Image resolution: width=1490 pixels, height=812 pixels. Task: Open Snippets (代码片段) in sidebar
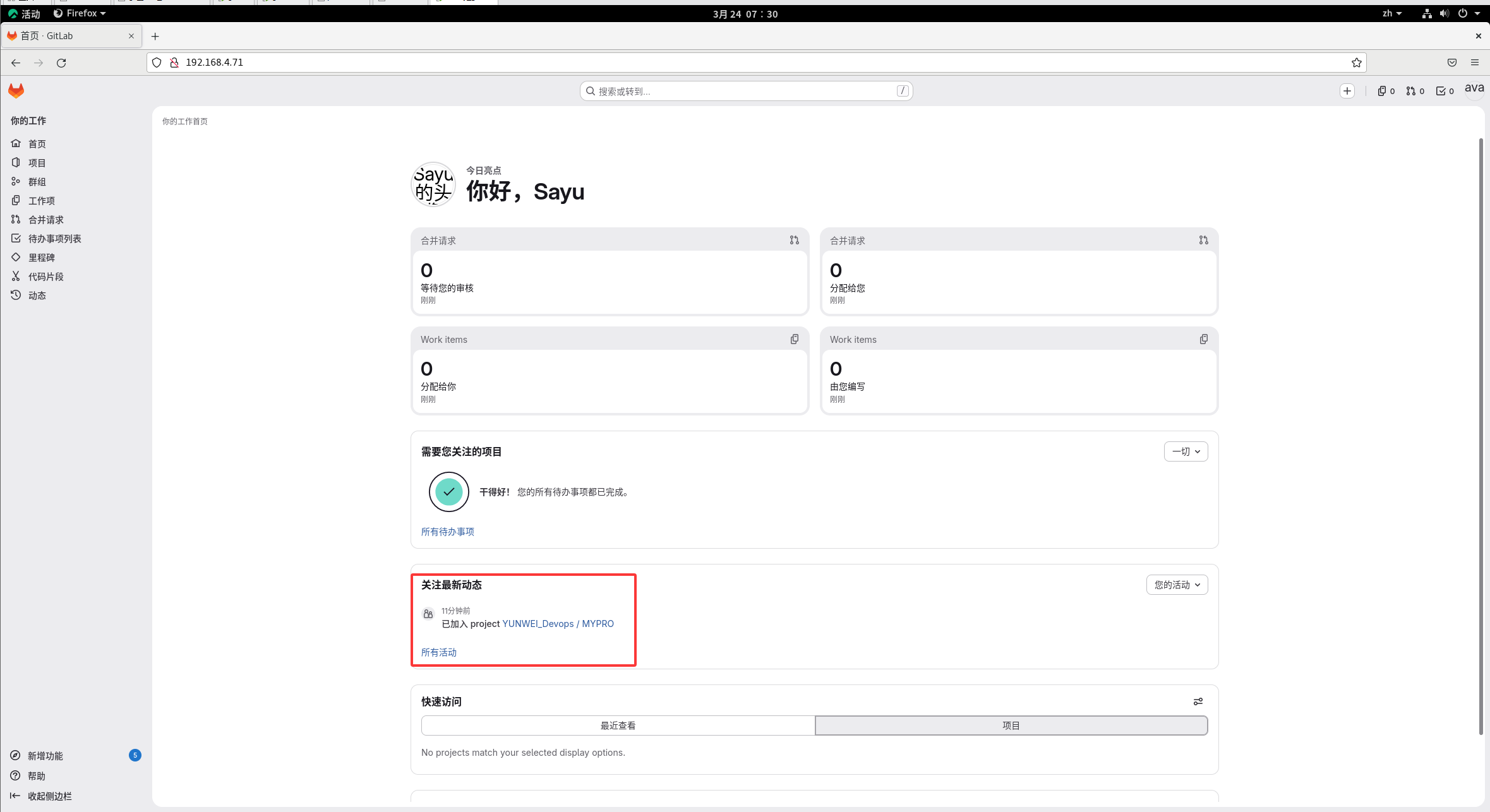tap(45, 277)
